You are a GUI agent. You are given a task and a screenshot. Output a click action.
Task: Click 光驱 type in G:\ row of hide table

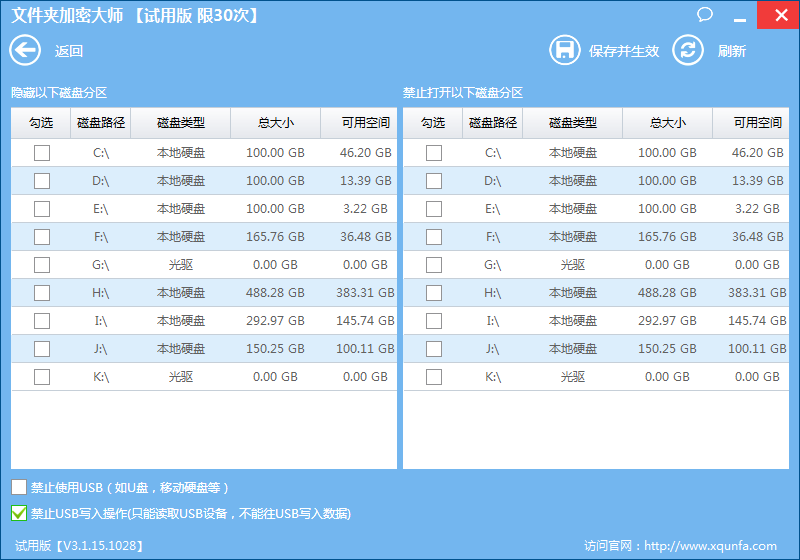pyautogui.click(x=181, y=265)
